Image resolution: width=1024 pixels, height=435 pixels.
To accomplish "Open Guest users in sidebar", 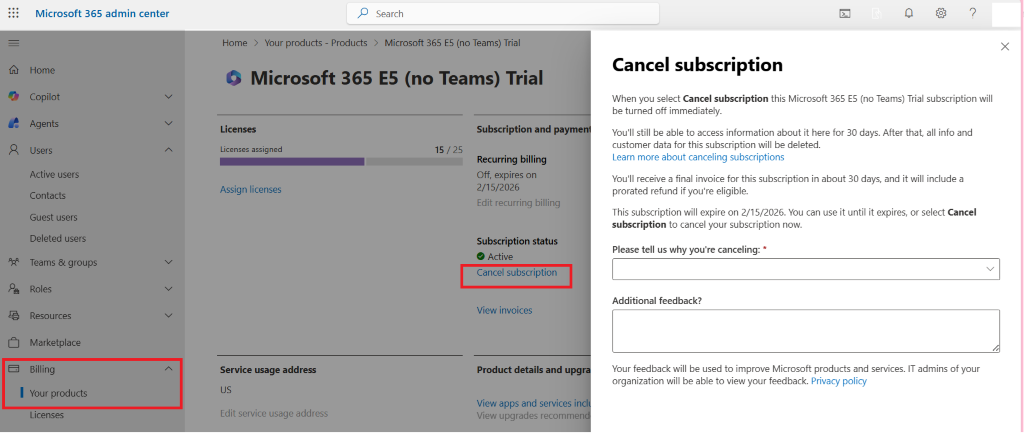I will click(54, 217).
